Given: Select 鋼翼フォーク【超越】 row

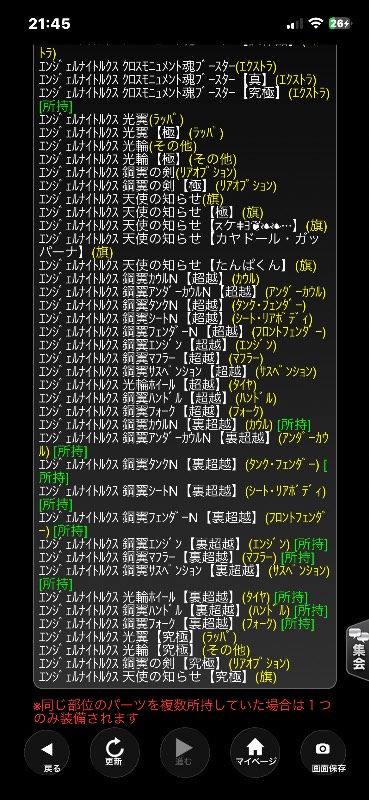Looking at the screenshot, I should 152,412.
